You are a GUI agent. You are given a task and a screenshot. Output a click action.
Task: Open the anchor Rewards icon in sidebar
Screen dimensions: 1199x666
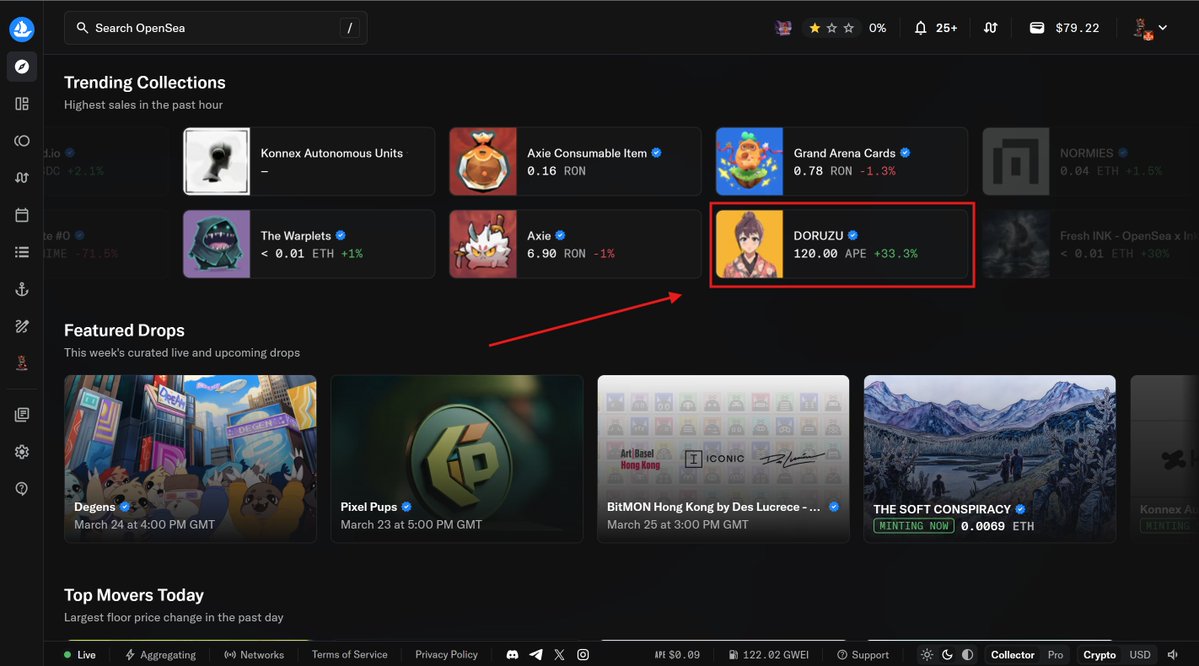pos(21,289)
